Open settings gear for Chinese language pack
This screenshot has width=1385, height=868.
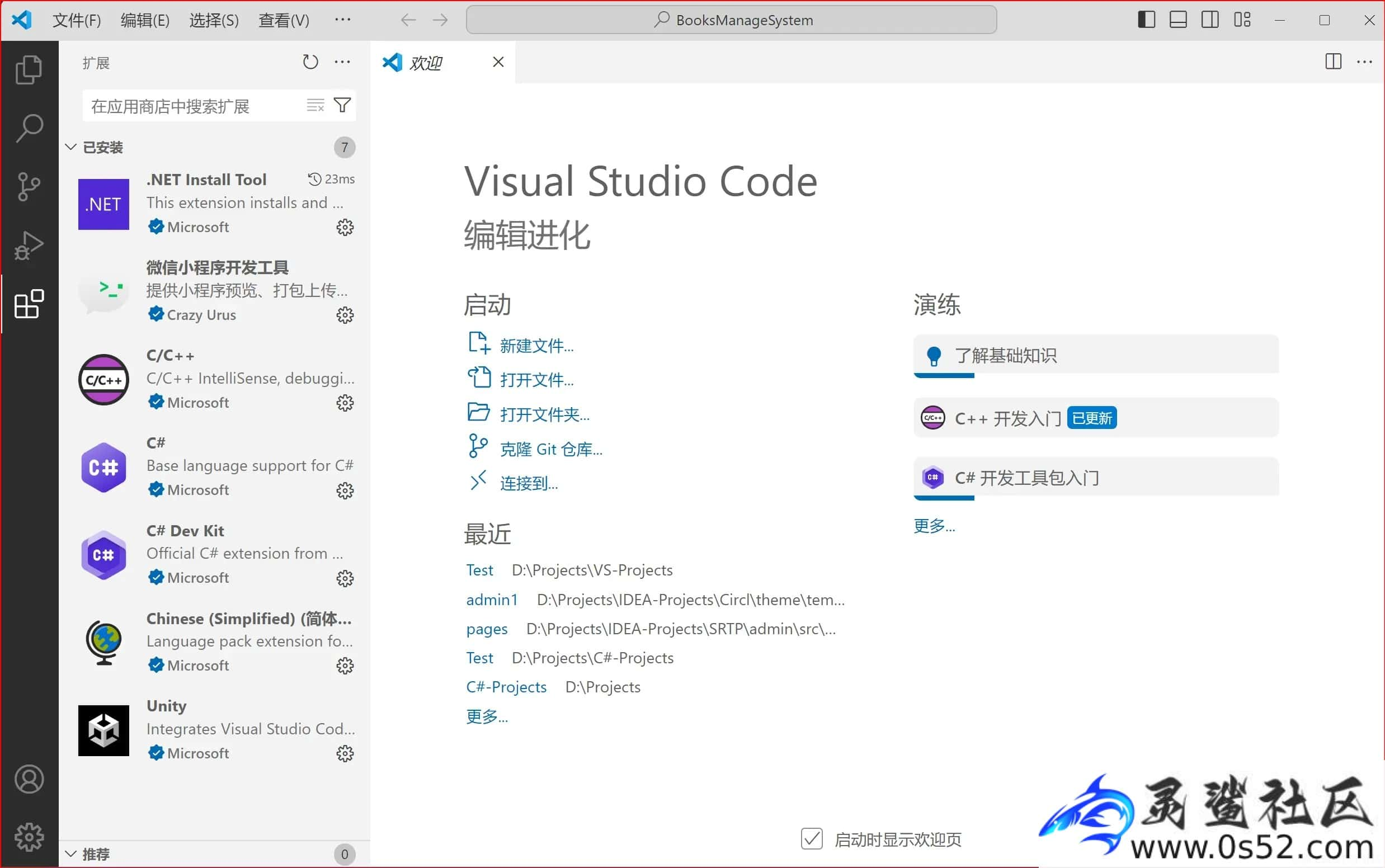(x=345, y=666)
